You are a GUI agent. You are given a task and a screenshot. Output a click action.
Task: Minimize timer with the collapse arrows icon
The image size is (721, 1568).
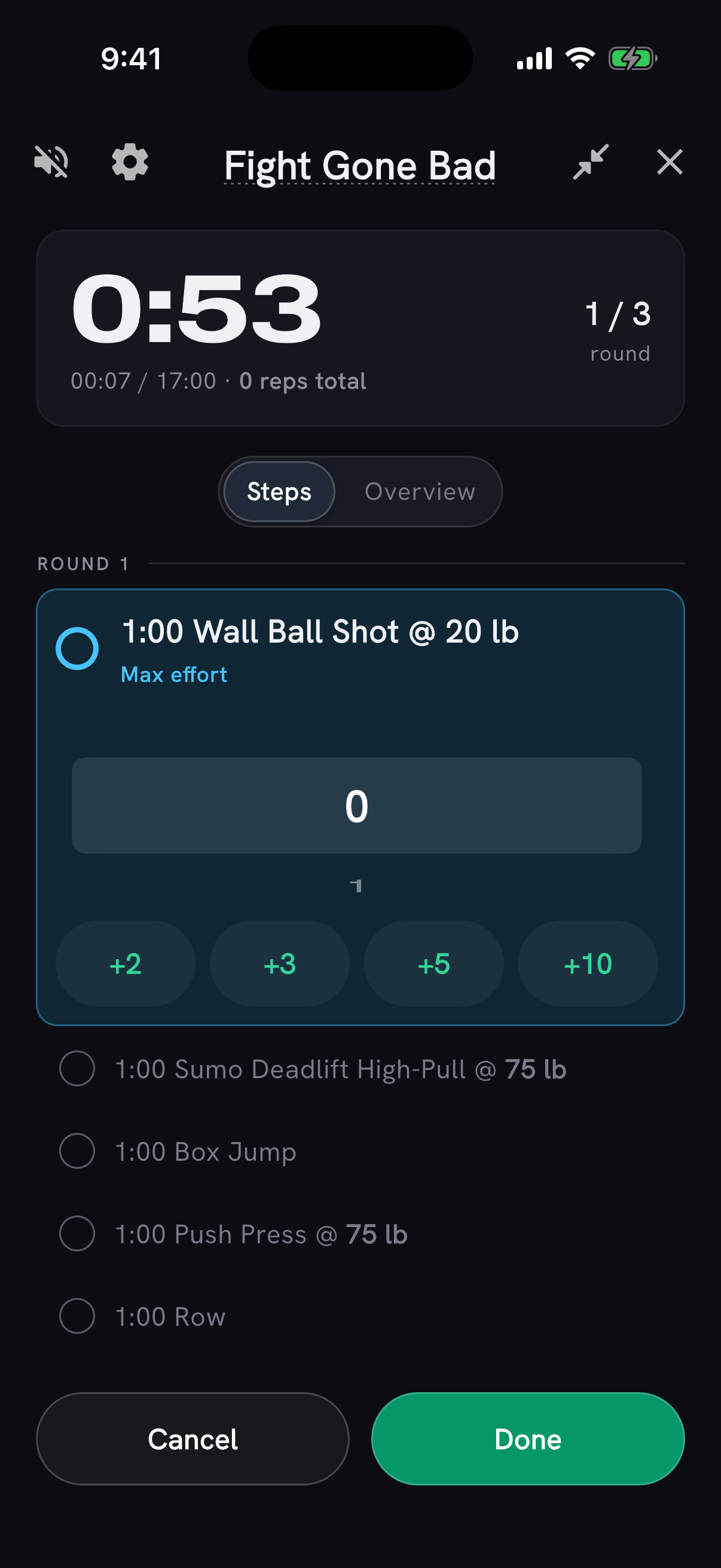[x=591, y=162]
